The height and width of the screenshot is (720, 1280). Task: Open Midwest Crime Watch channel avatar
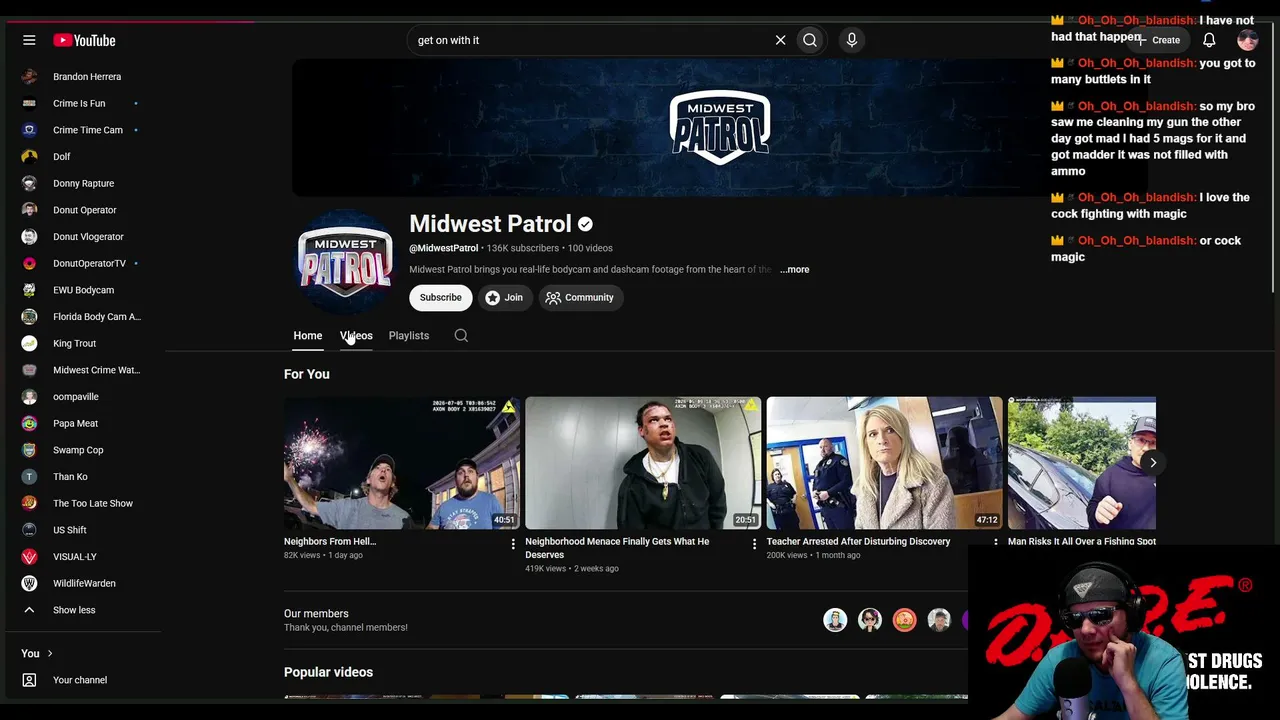29,370
